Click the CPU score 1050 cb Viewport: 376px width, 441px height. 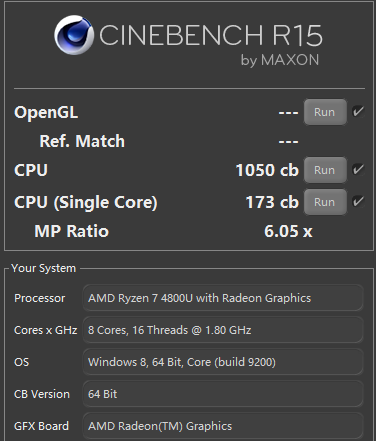tap(267, 170)
